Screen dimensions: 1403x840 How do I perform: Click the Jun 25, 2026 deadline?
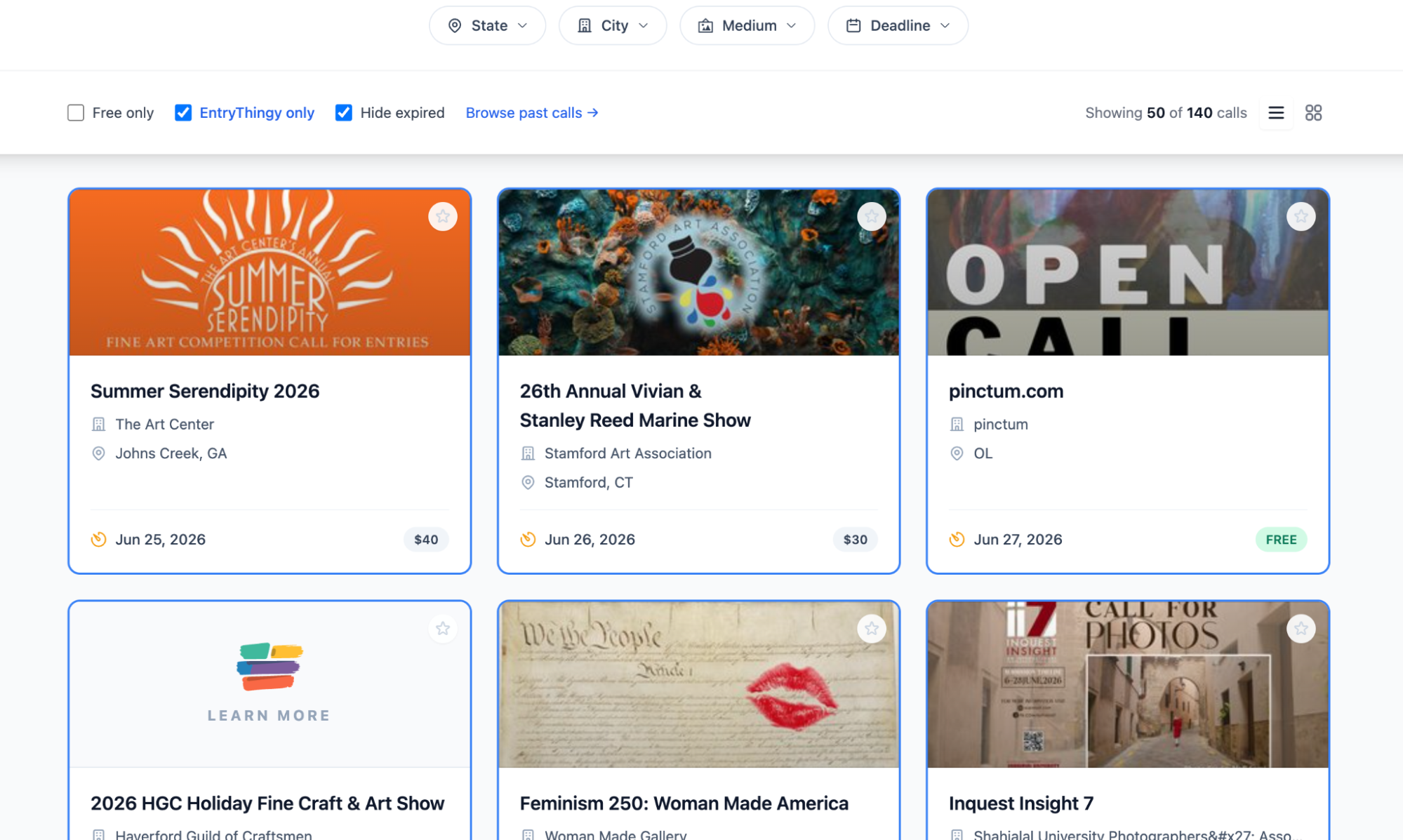(160, 539)
